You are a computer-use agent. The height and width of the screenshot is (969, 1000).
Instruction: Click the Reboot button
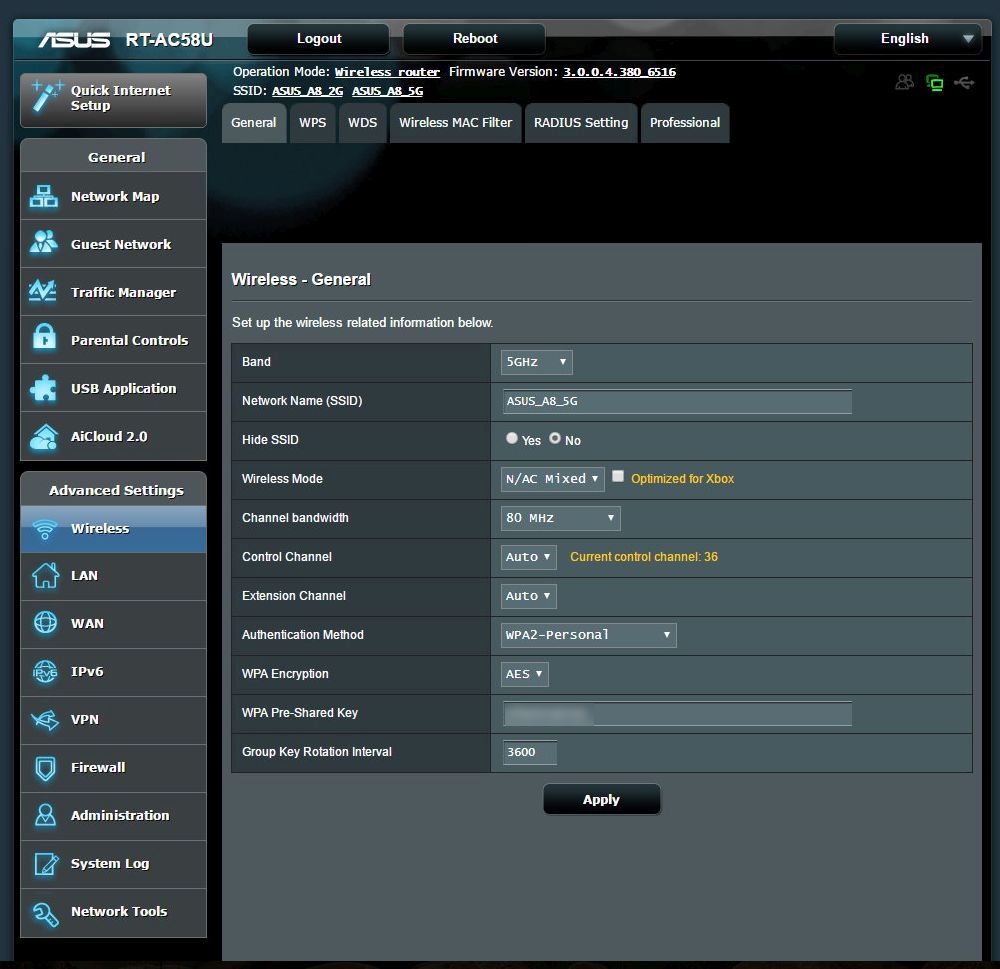click(x=474, y=38)
